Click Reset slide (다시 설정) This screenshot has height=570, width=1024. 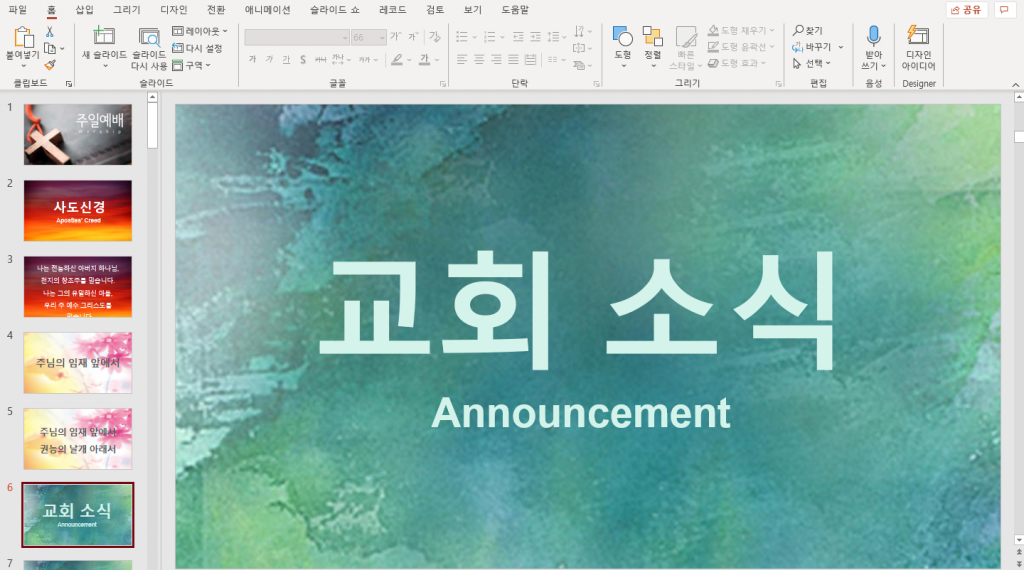click(197, 48)
